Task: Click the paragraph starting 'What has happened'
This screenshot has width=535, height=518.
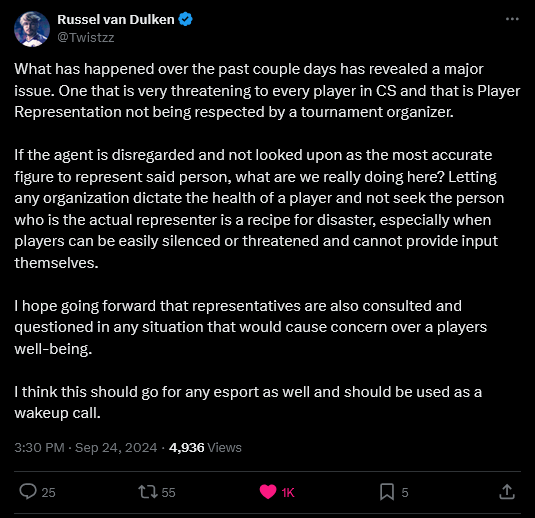Action: 267,90
